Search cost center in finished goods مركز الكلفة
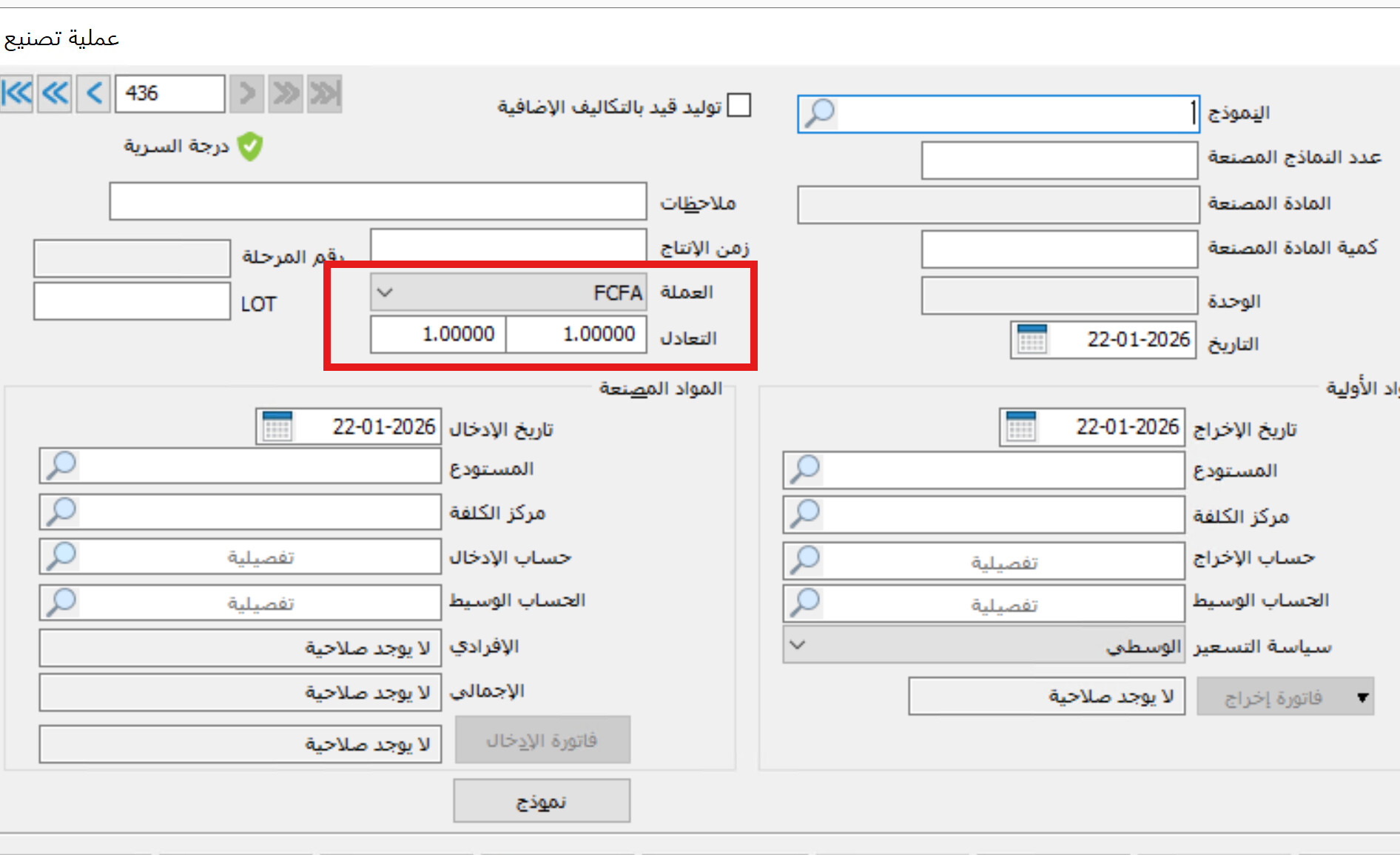 (x=61, y=512)
